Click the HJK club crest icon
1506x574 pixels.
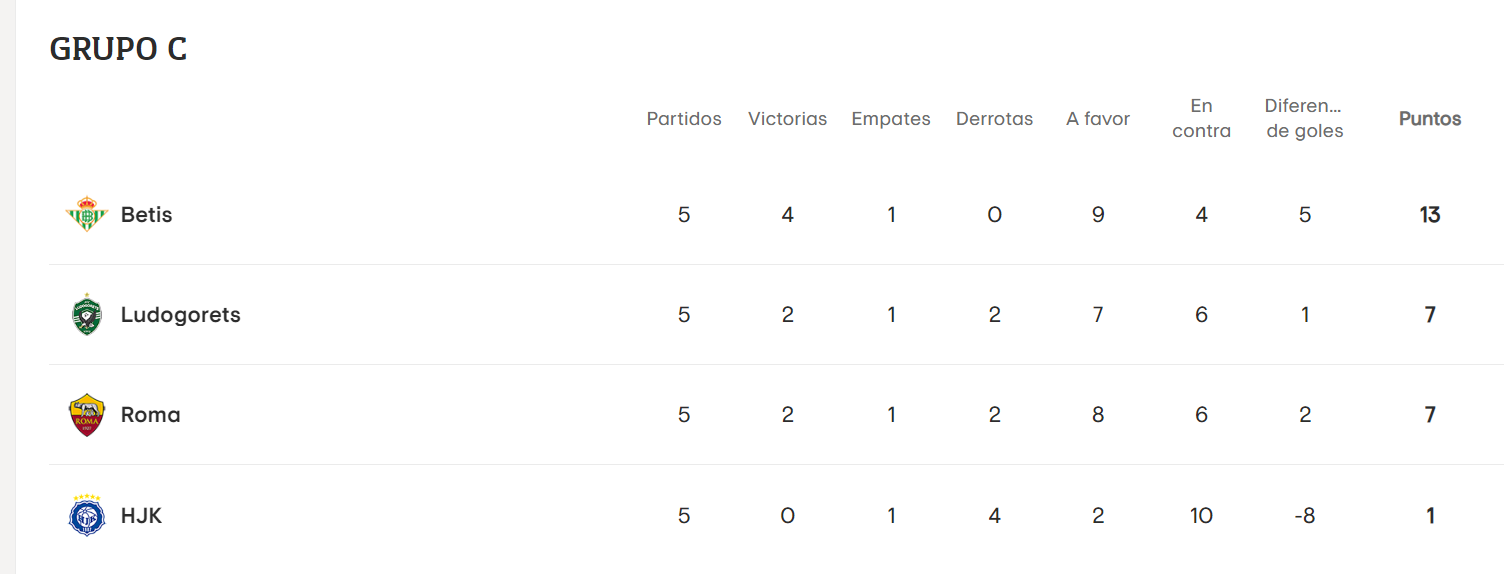(x=87, y=515)
